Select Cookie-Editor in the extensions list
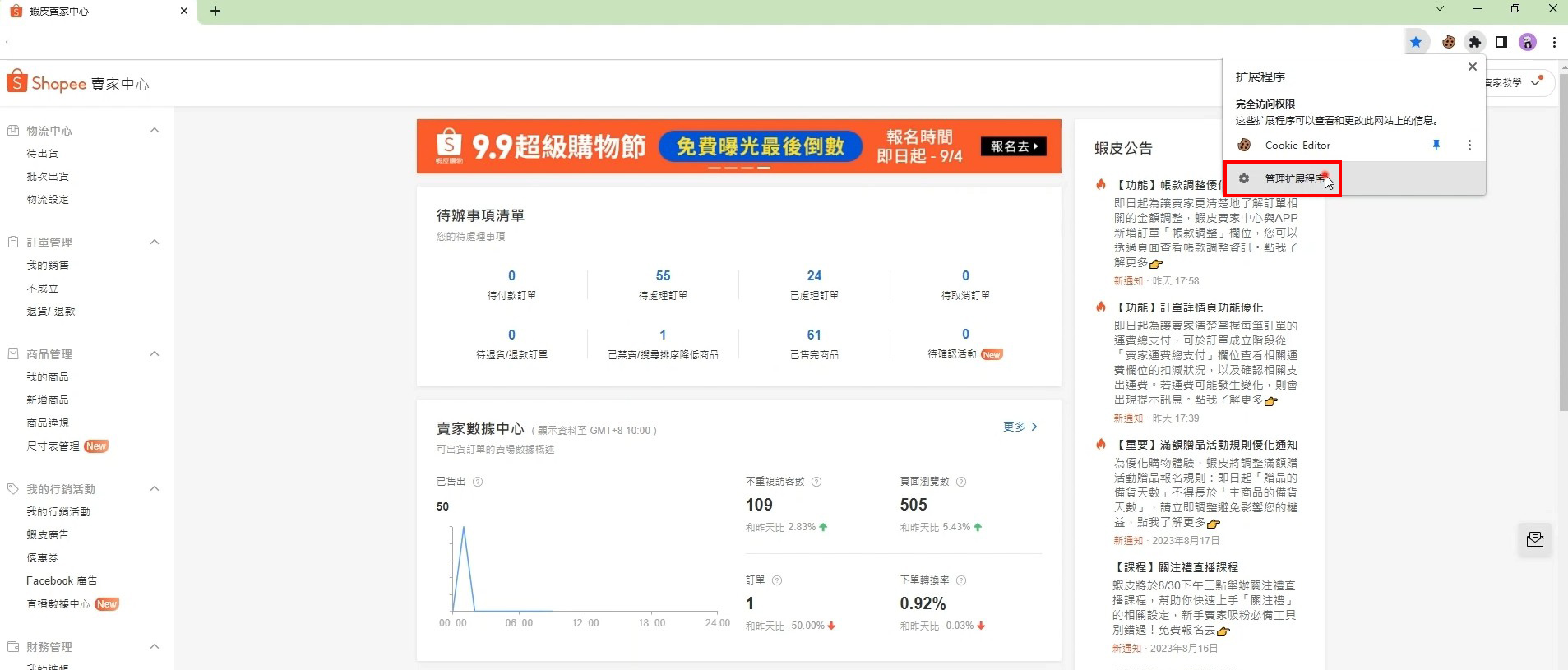Screen dimensions: 1568x670 pos(1297,145)
